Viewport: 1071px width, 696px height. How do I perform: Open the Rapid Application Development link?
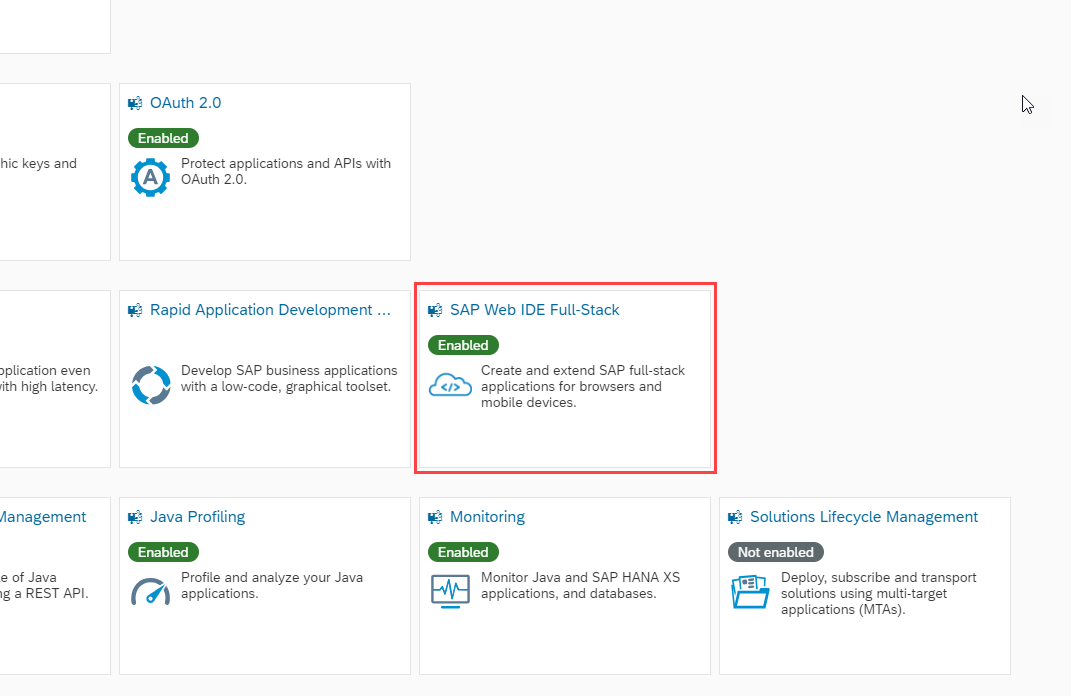[x=270, y=310]
